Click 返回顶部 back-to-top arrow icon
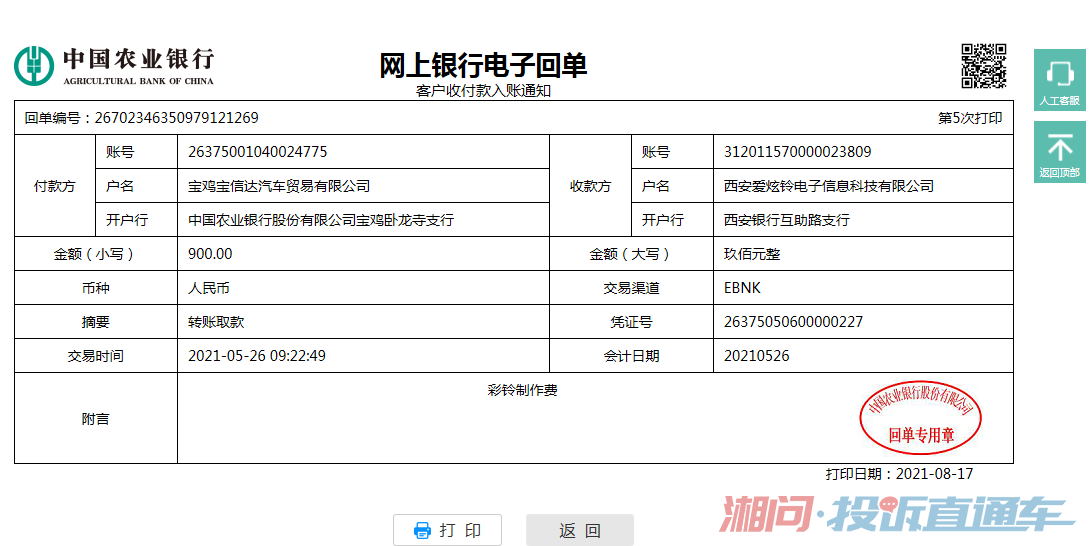 (1059, 152)
